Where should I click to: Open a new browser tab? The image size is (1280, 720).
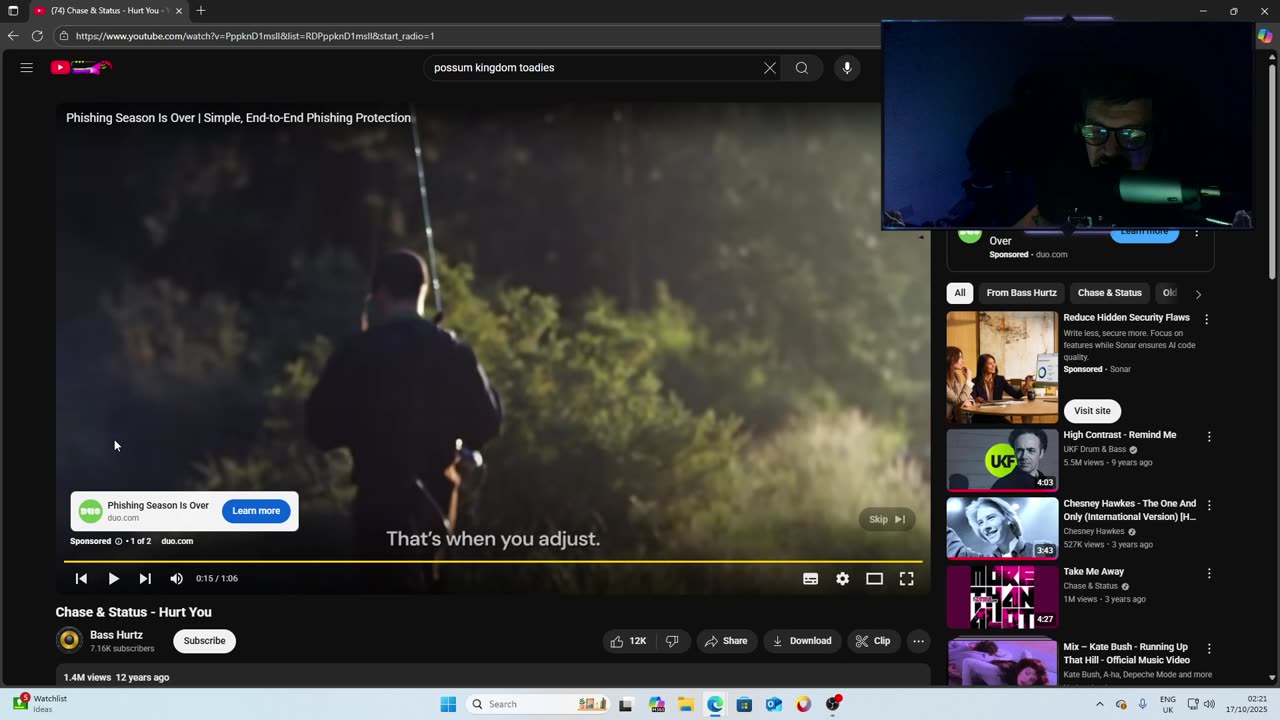click(201, 10)
